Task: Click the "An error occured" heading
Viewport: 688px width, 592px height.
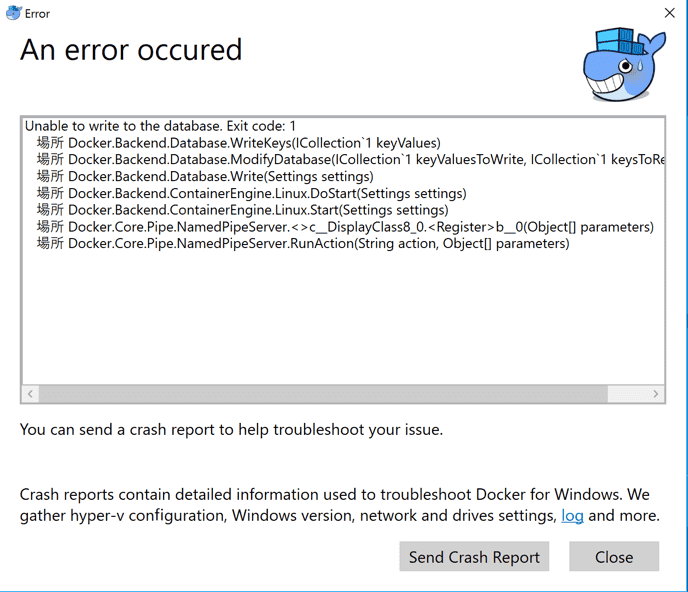Action: 131,49
